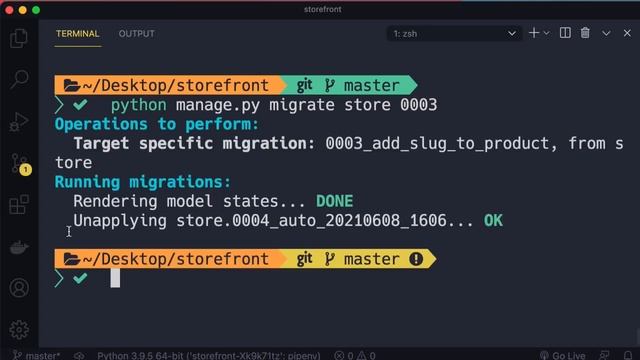Click the terminal cursor at the empty prompt
640x360 pixels.
[x=115, y=278]
